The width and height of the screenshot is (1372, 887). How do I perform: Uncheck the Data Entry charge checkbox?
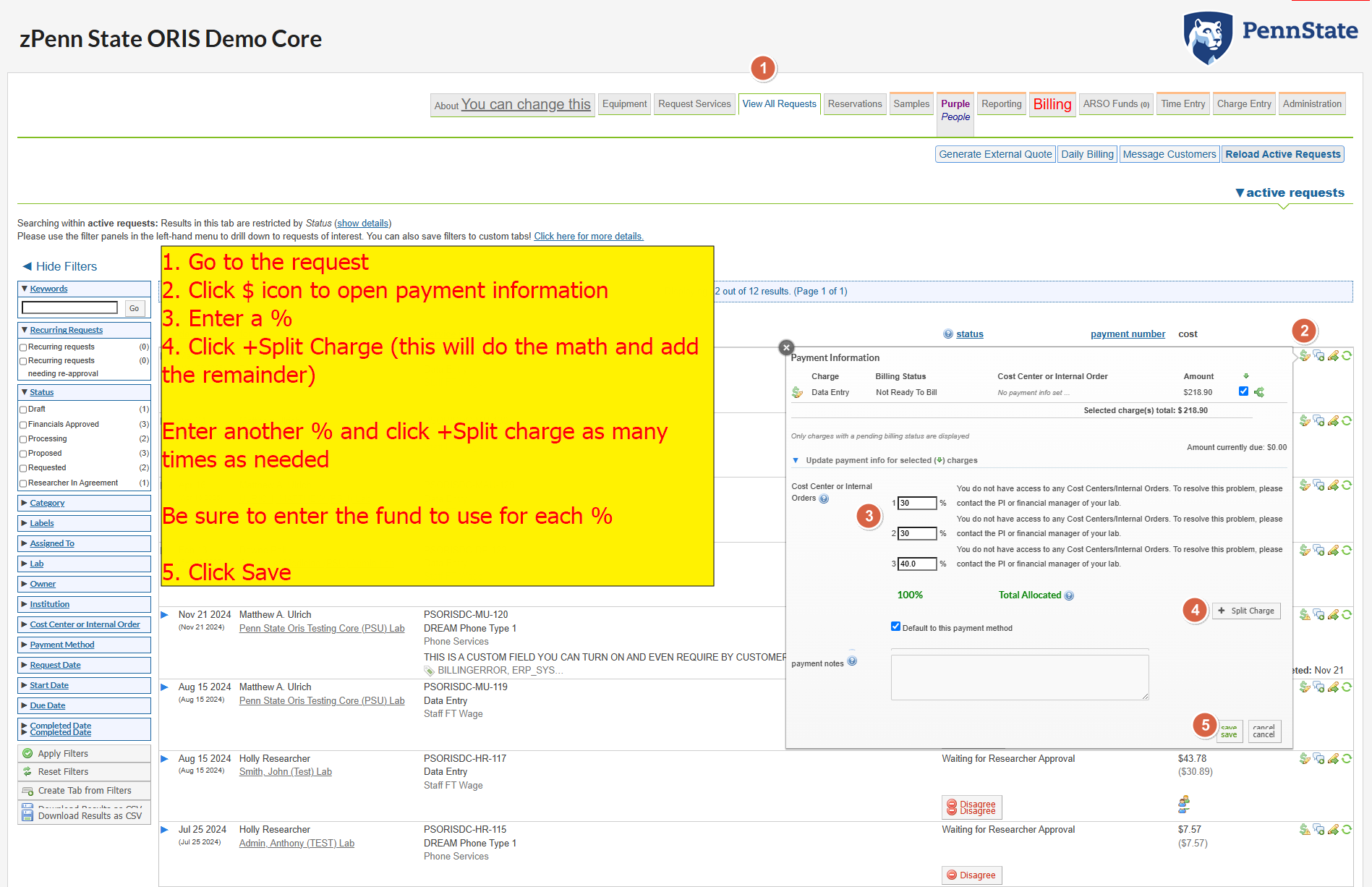(x=1243, y=391)
